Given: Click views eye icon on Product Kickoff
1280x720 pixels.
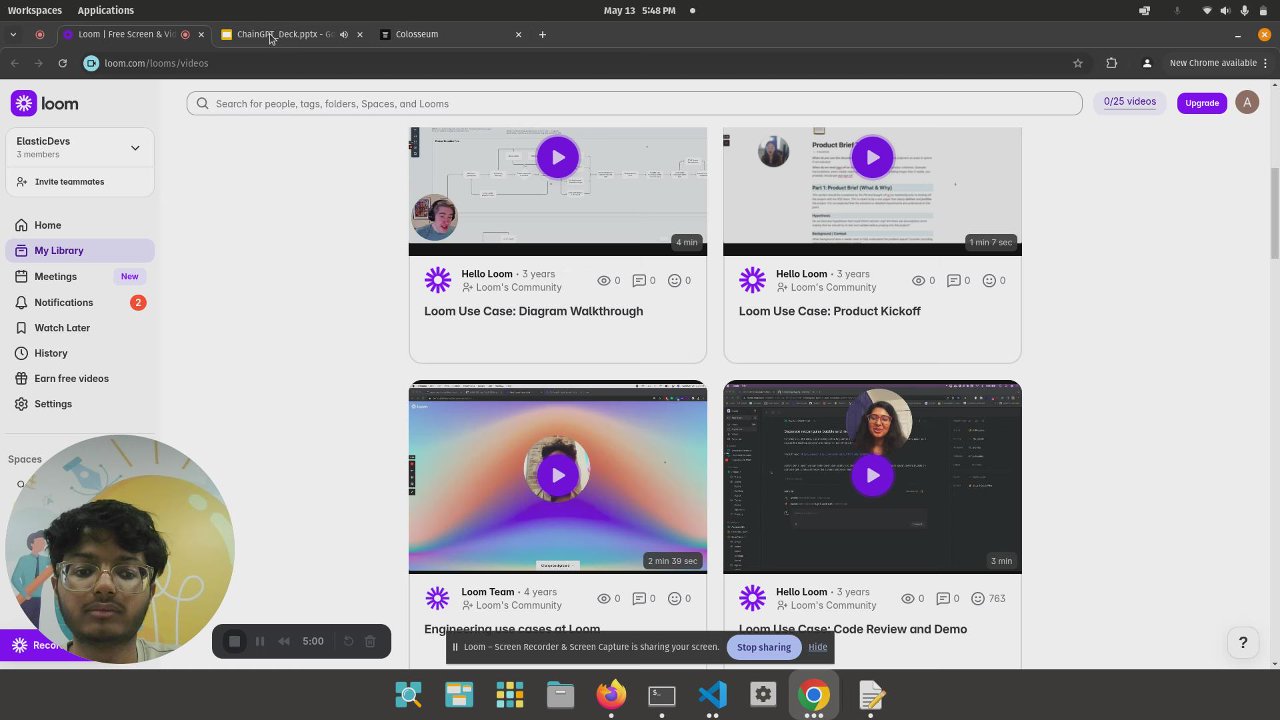Looking at the screenshot, I should click(918, 281).
